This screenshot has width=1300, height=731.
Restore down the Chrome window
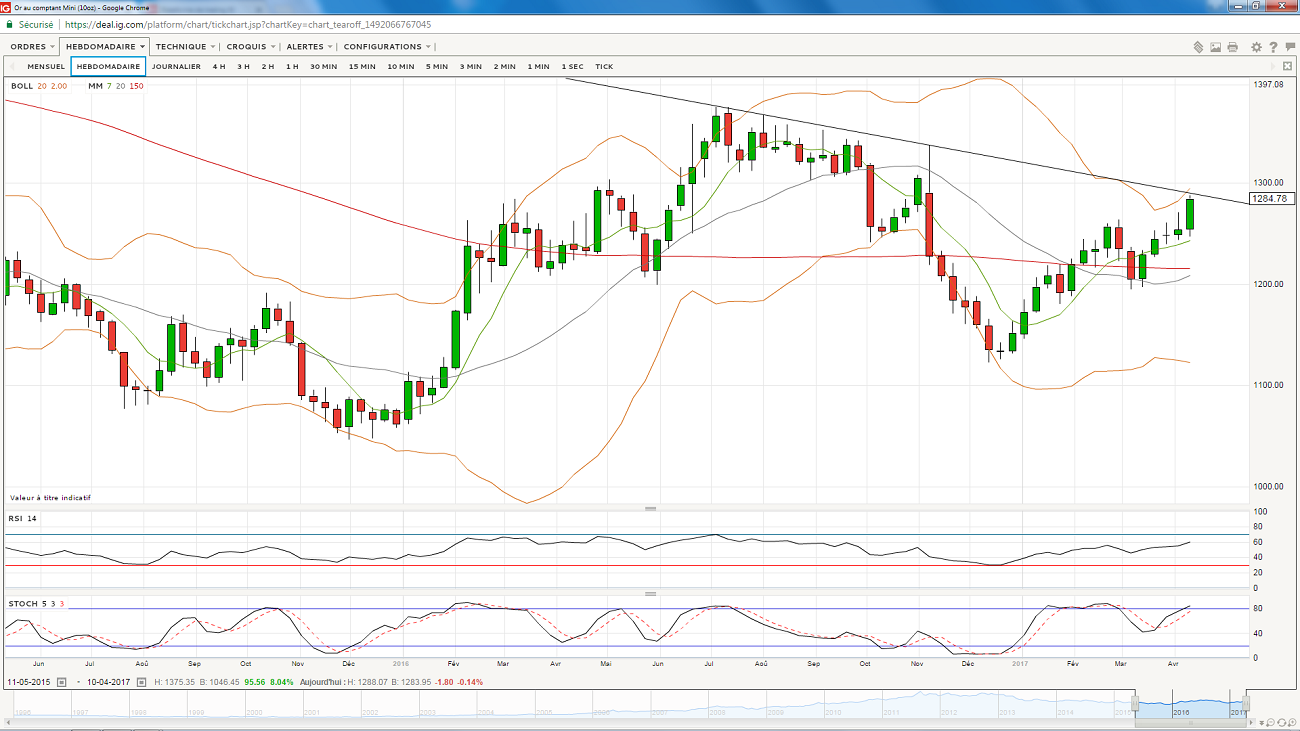pos(1256,6)
